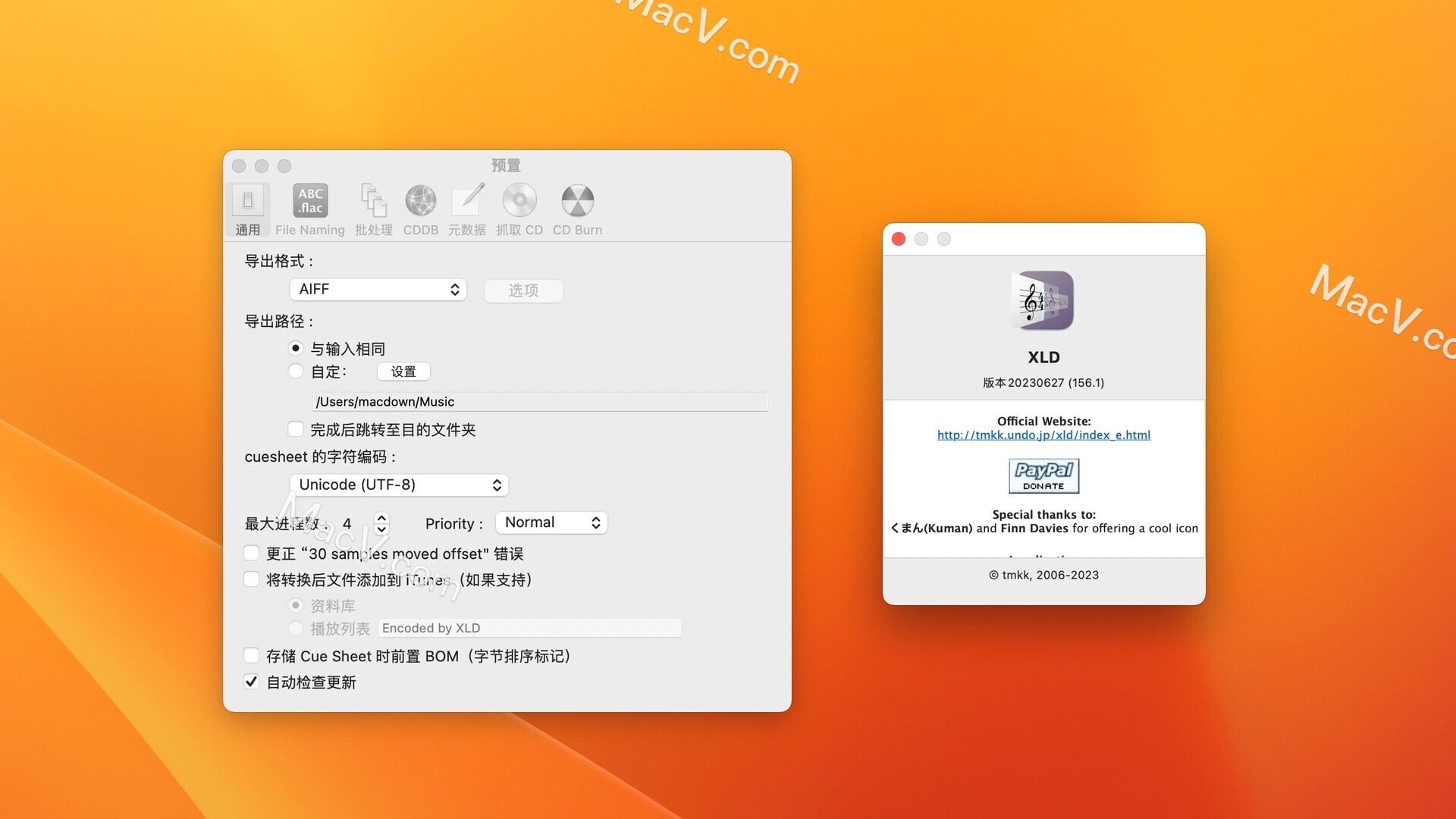This screenshot has height=819, width=1456.
Task: Click the 导出格式 label
Action: [x=279, y=261]
